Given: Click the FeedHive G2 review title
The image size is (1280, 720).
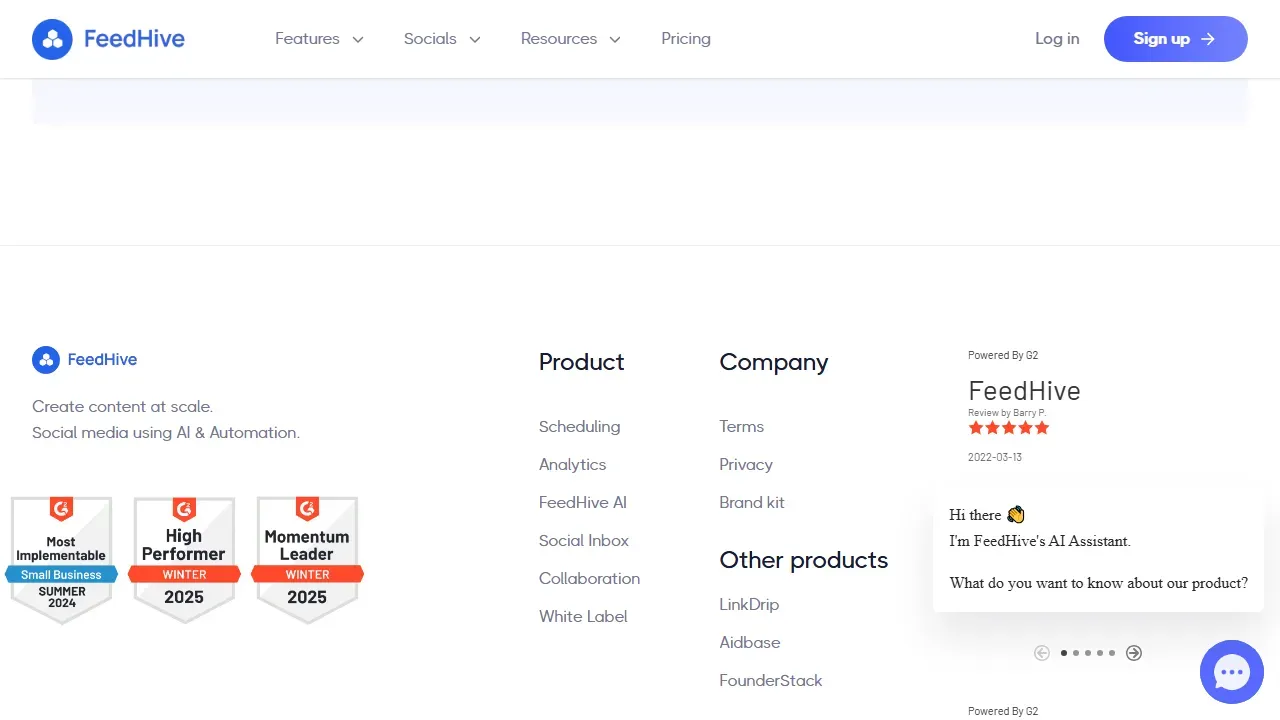Looking at the screenshot, I should click(x=1025, y=391).
